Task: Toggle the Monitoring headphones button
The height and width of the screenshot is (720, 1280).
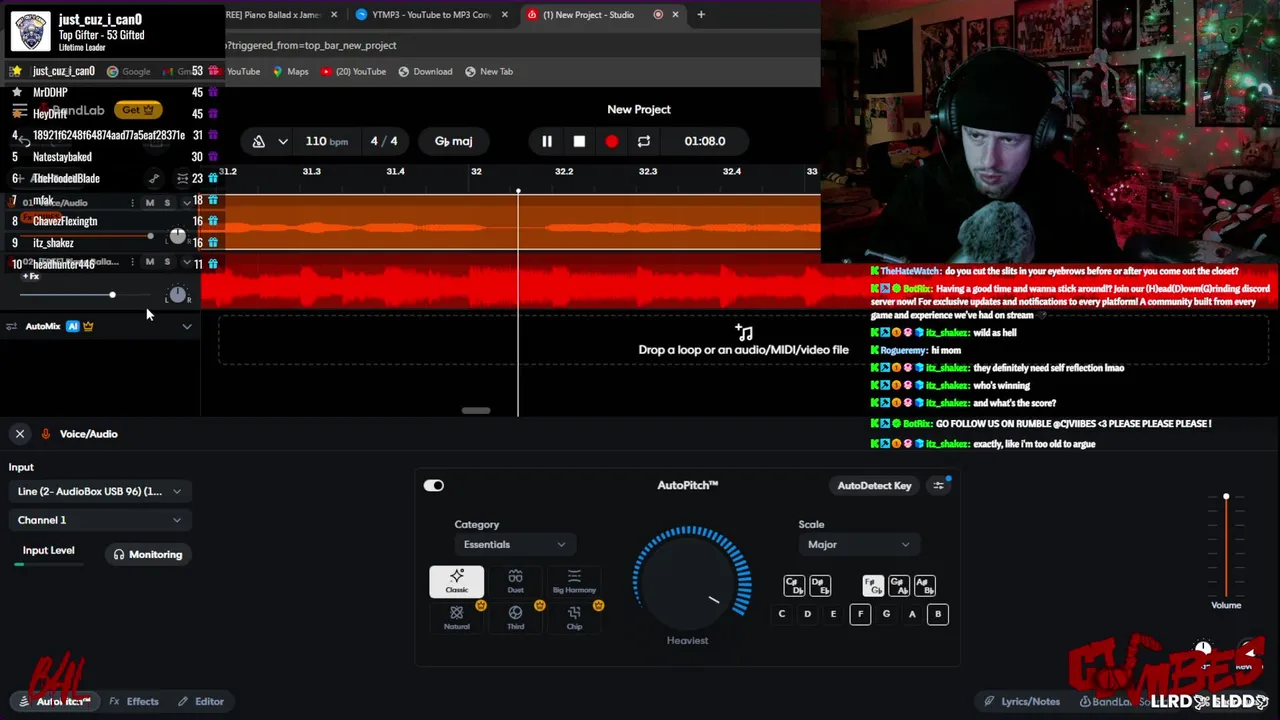Action: (x=148, y=554)
